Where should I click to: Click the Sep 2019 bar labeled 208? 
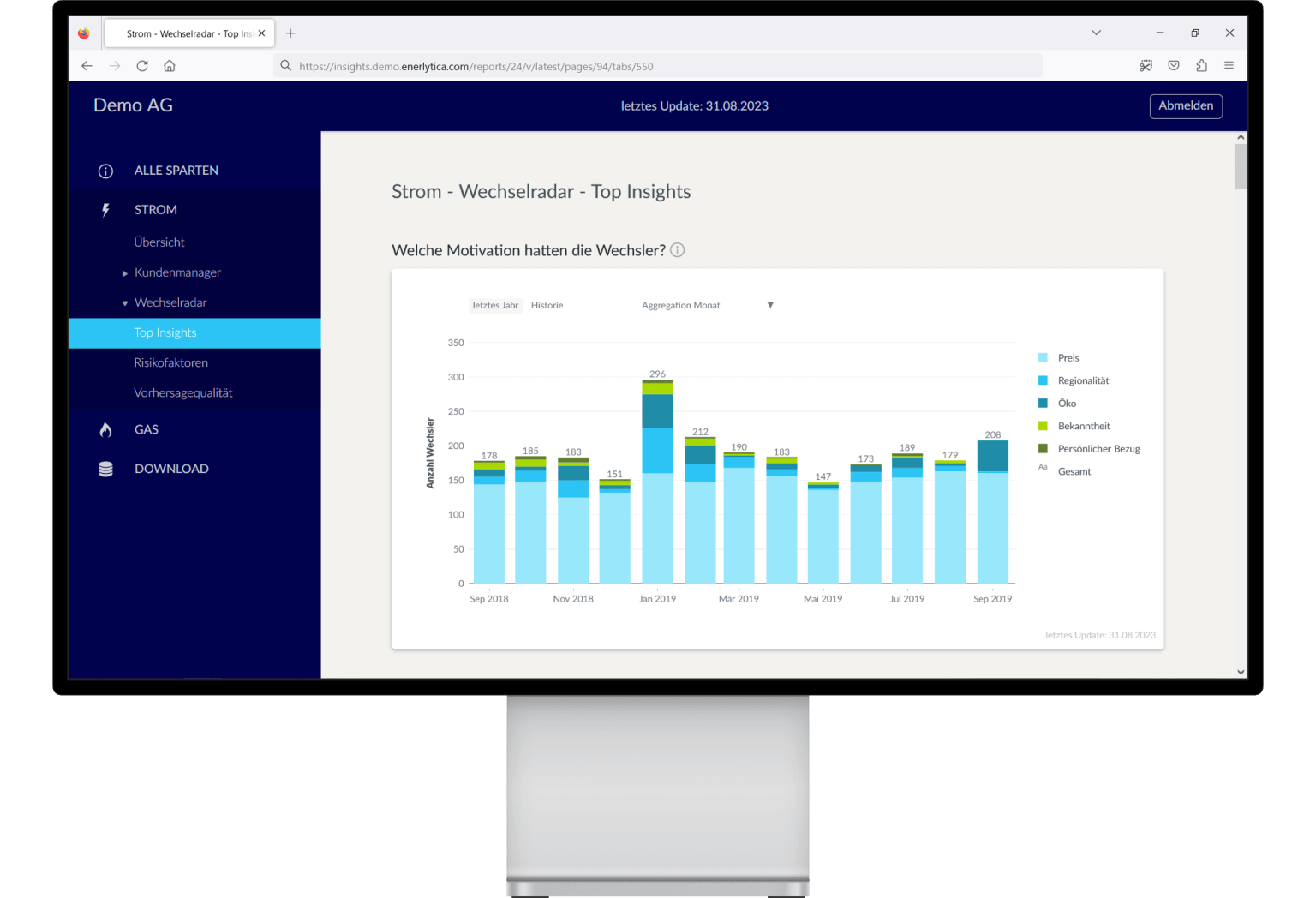992,512
